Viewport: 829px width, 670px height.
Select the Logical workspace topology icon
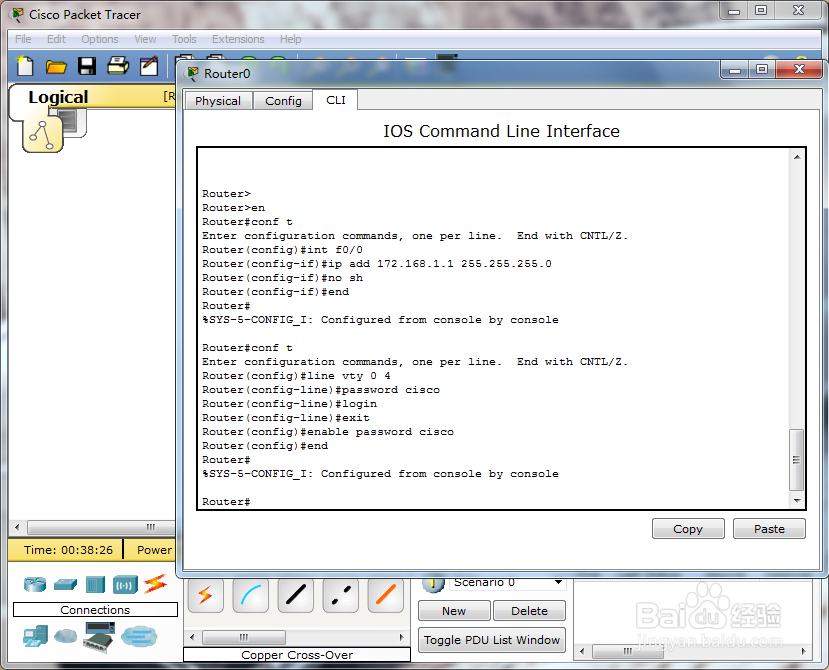point(42,134)
